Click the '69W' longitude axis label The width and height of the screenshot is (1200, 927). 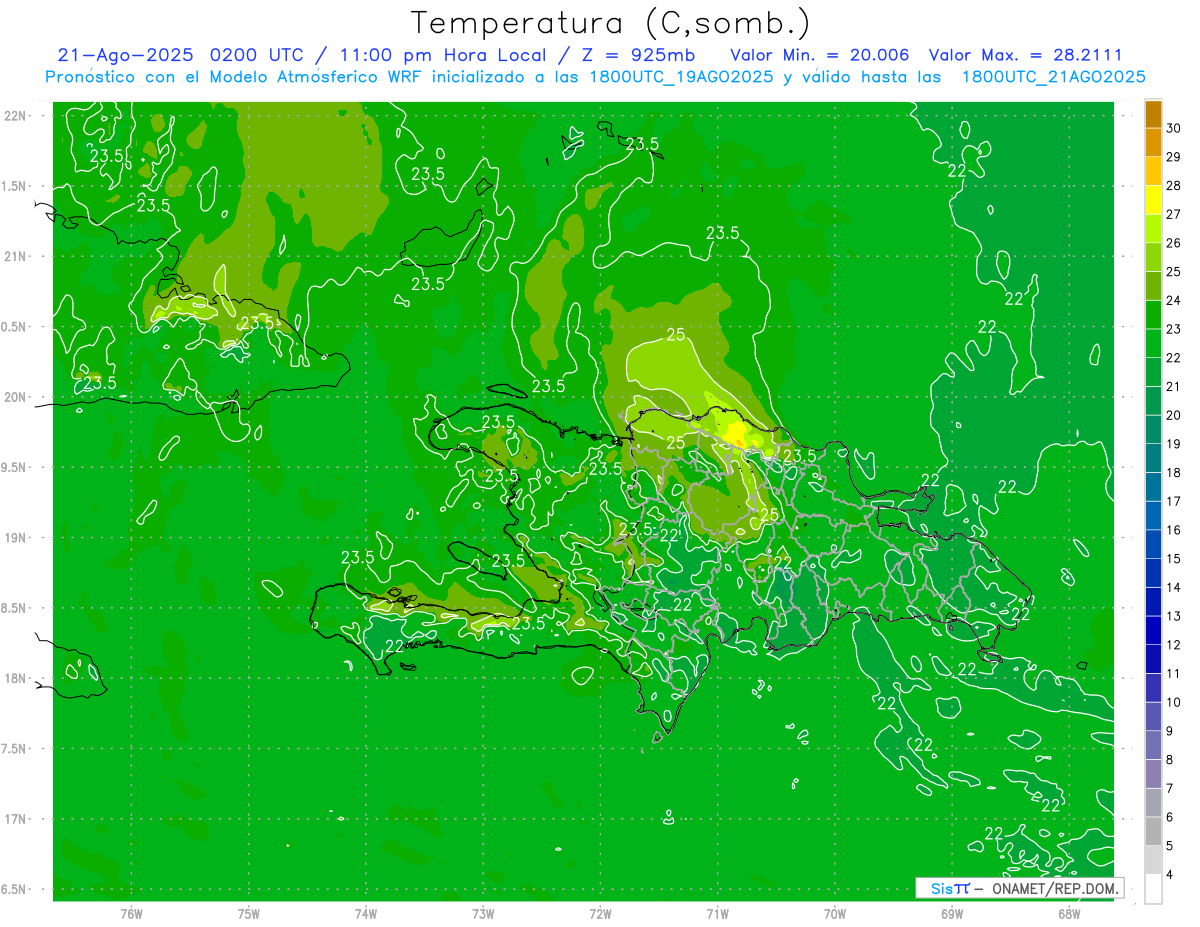[x=952, y=913]
